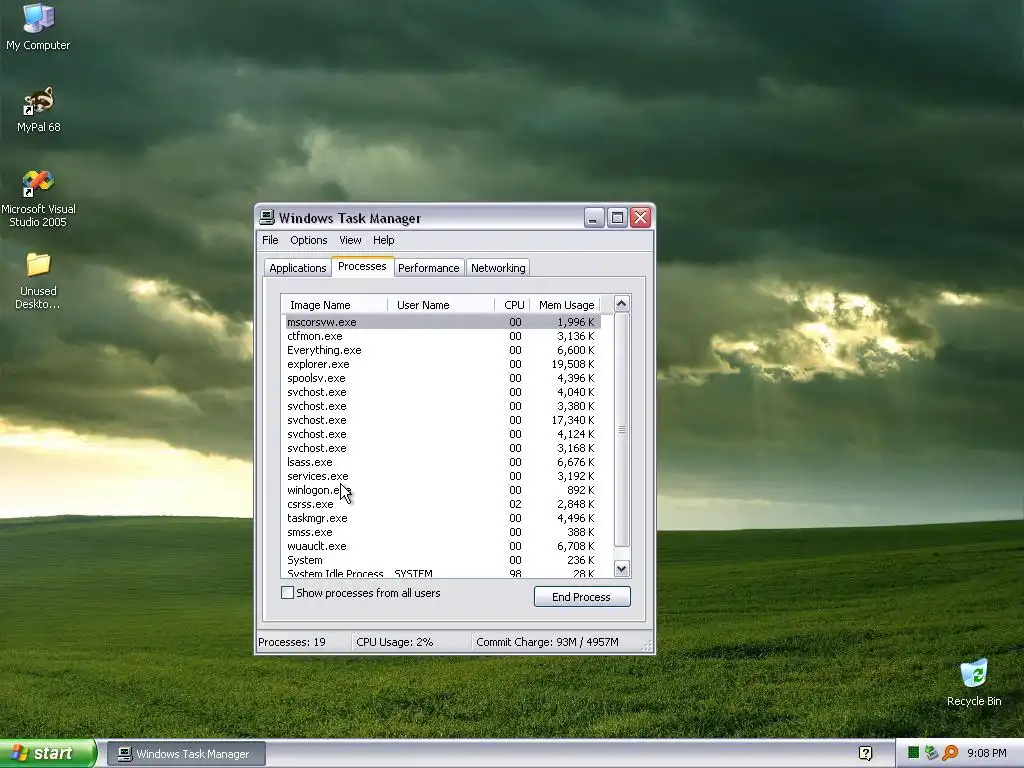Image resolution: width=1024 pixels, height=768 pixels.
Task: Click network/device tray icon beside CPU meter
Action: click(931, 753)
